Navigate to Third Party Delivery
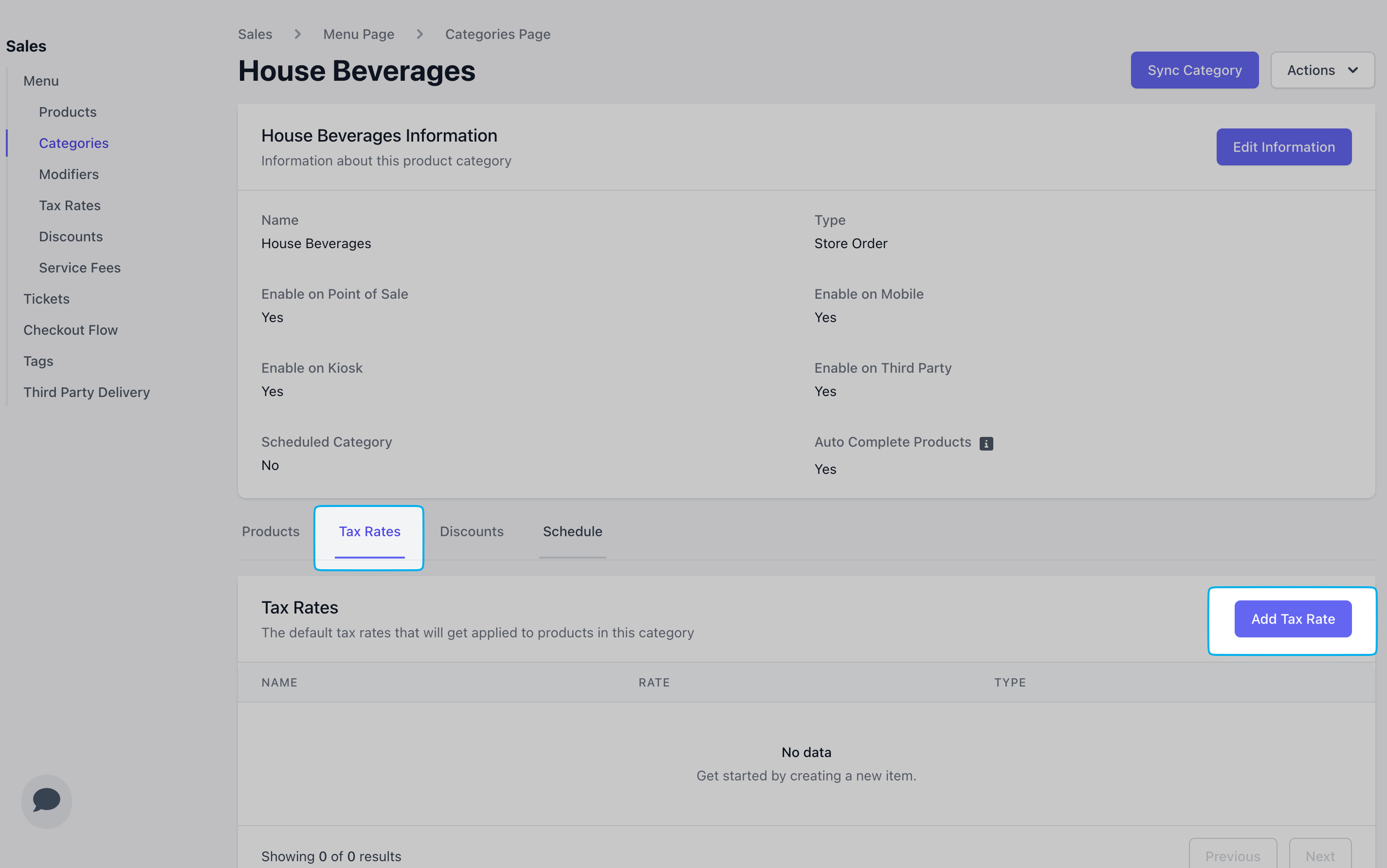This screenshot has width=1387, height=868. tap(87, 392)
